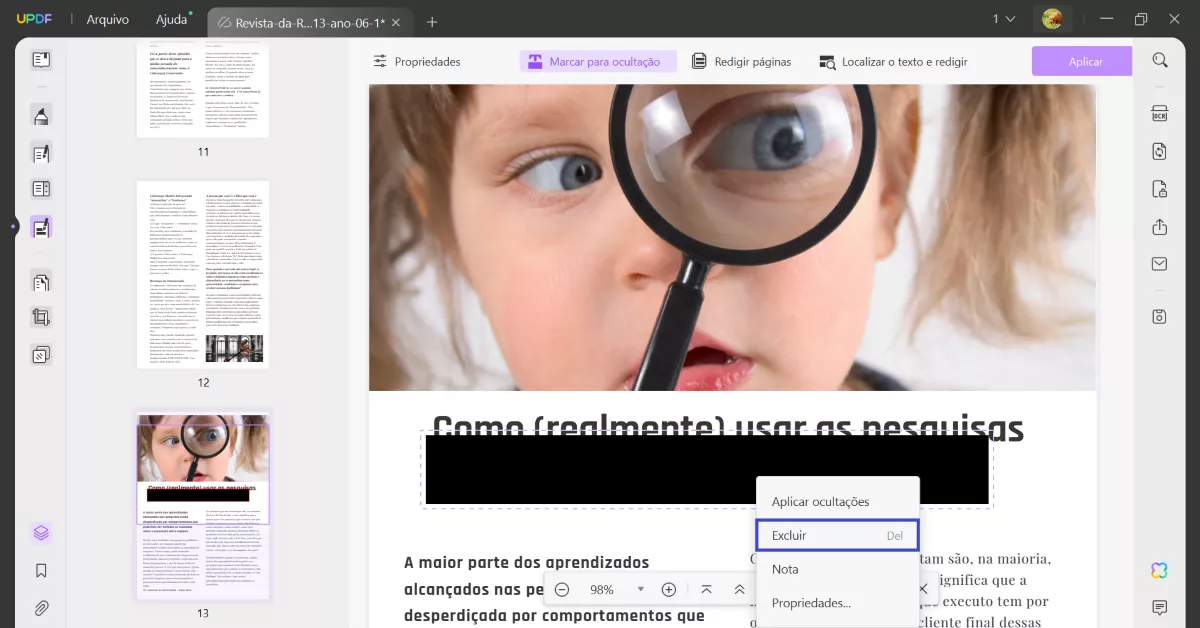Image resolution: width=1200 pixels, height=628 pixels.
Task: Select the OCR tool
Action: point(1159,113)
